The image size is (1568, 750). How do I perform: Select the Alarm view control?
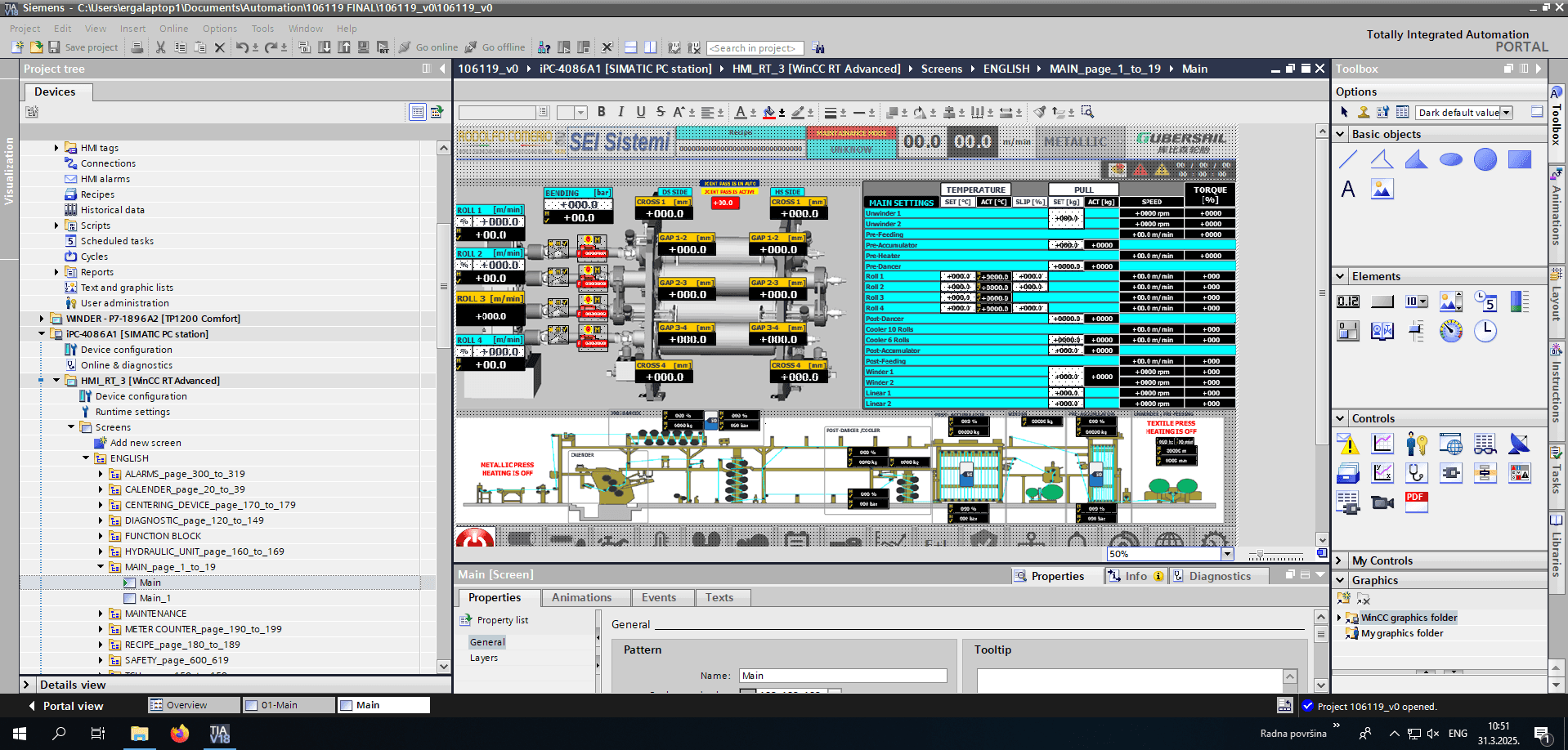(x=1348, y=444)
